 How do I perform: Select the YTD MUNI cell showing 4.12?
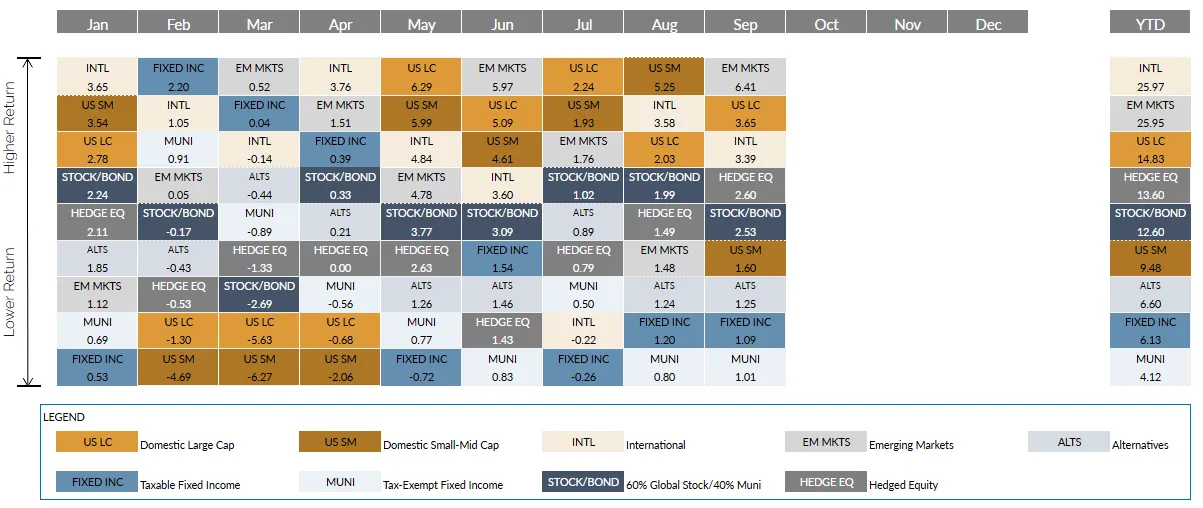pyautogui.click(x=1150, y=367)
